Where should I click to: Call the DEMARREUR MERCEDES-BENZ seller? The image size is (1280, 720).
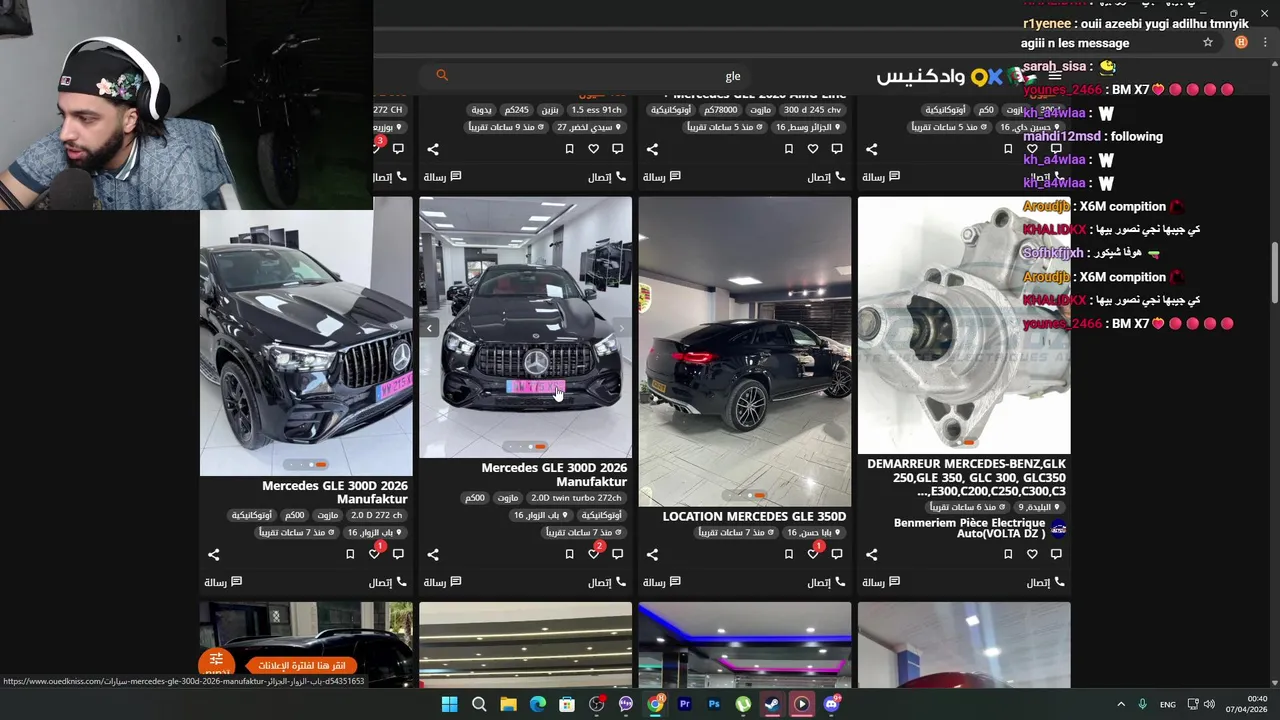click(x=1045, y=582)
